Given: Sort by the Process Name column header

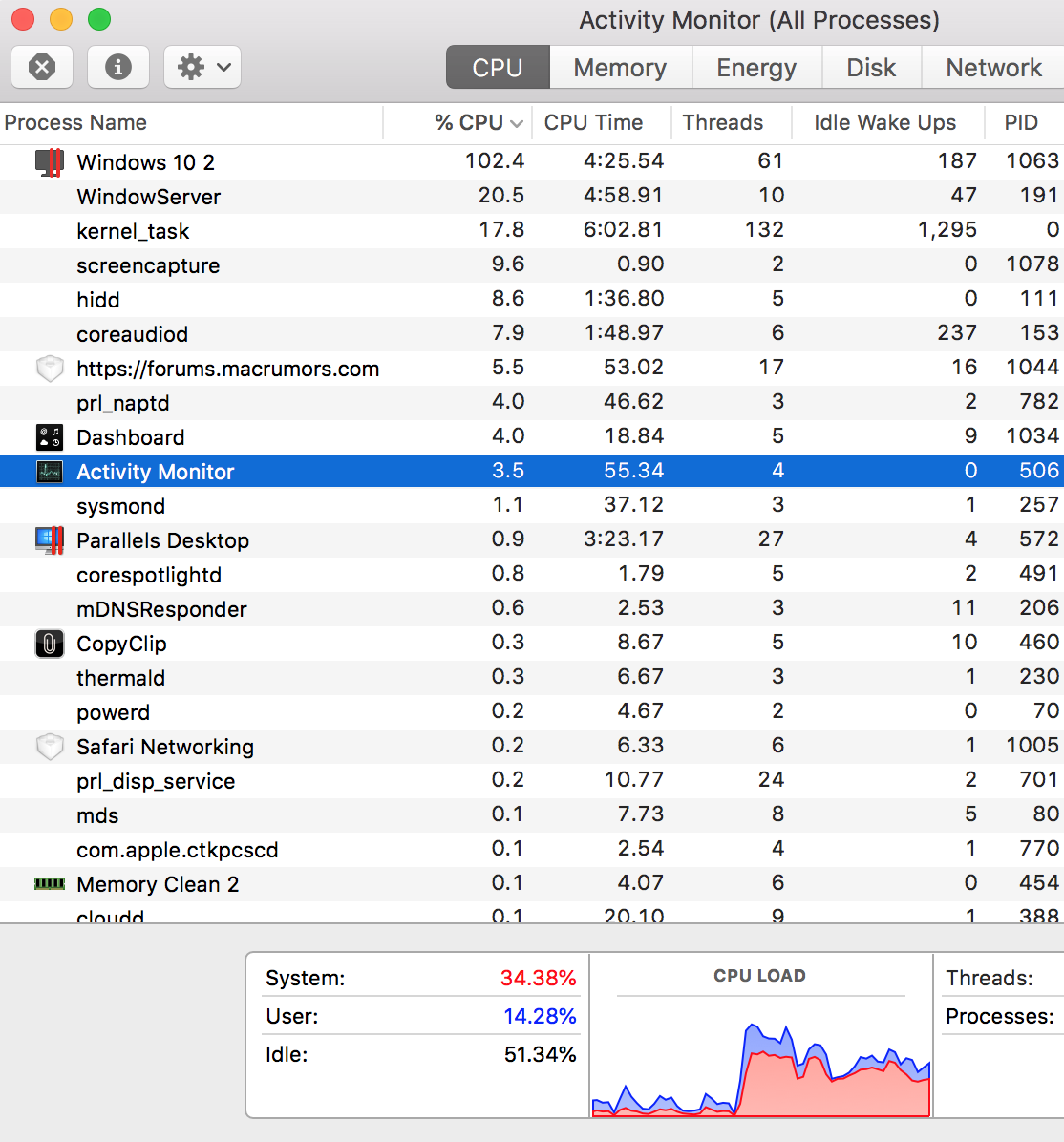Looking at the screenshot, I should 191,122.
